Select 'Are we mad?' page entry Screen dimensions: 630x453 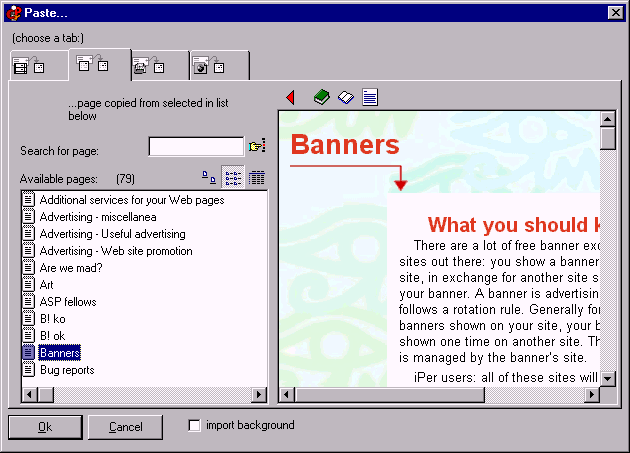point(70,268)
